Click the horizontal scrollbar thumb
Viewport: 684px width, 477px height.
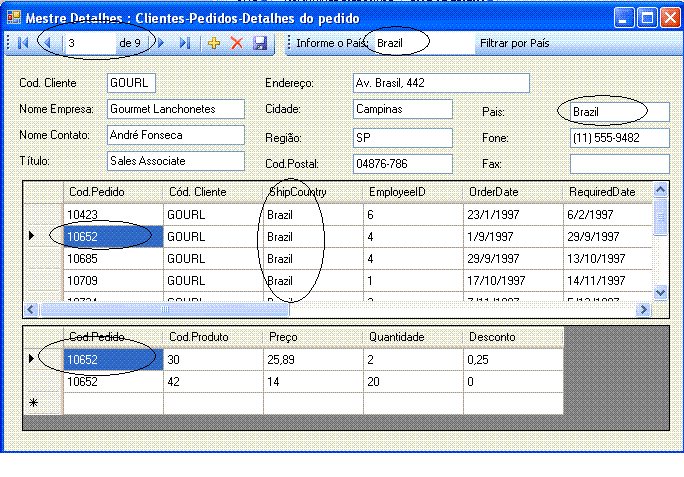click(164, 309)
